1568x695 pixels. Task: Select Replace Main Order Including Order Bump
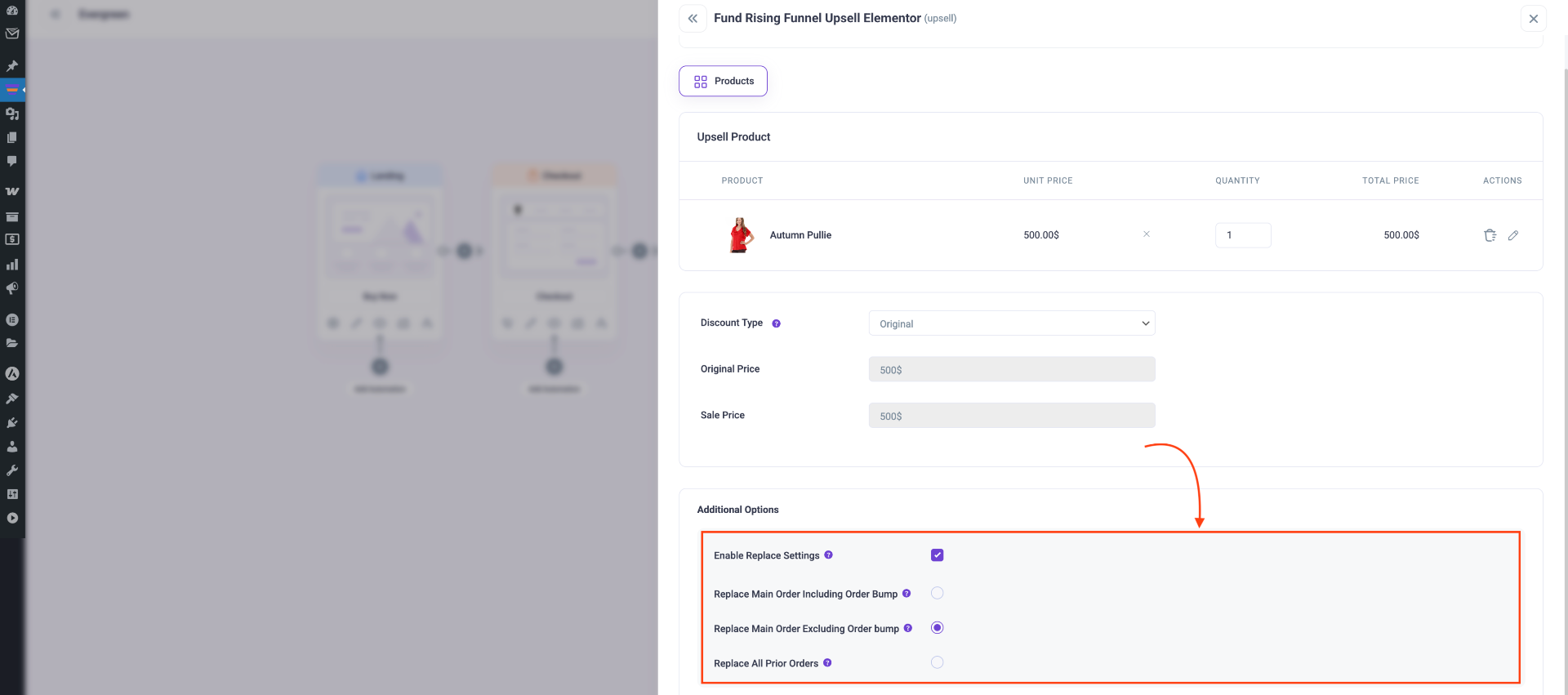(937, 593)
